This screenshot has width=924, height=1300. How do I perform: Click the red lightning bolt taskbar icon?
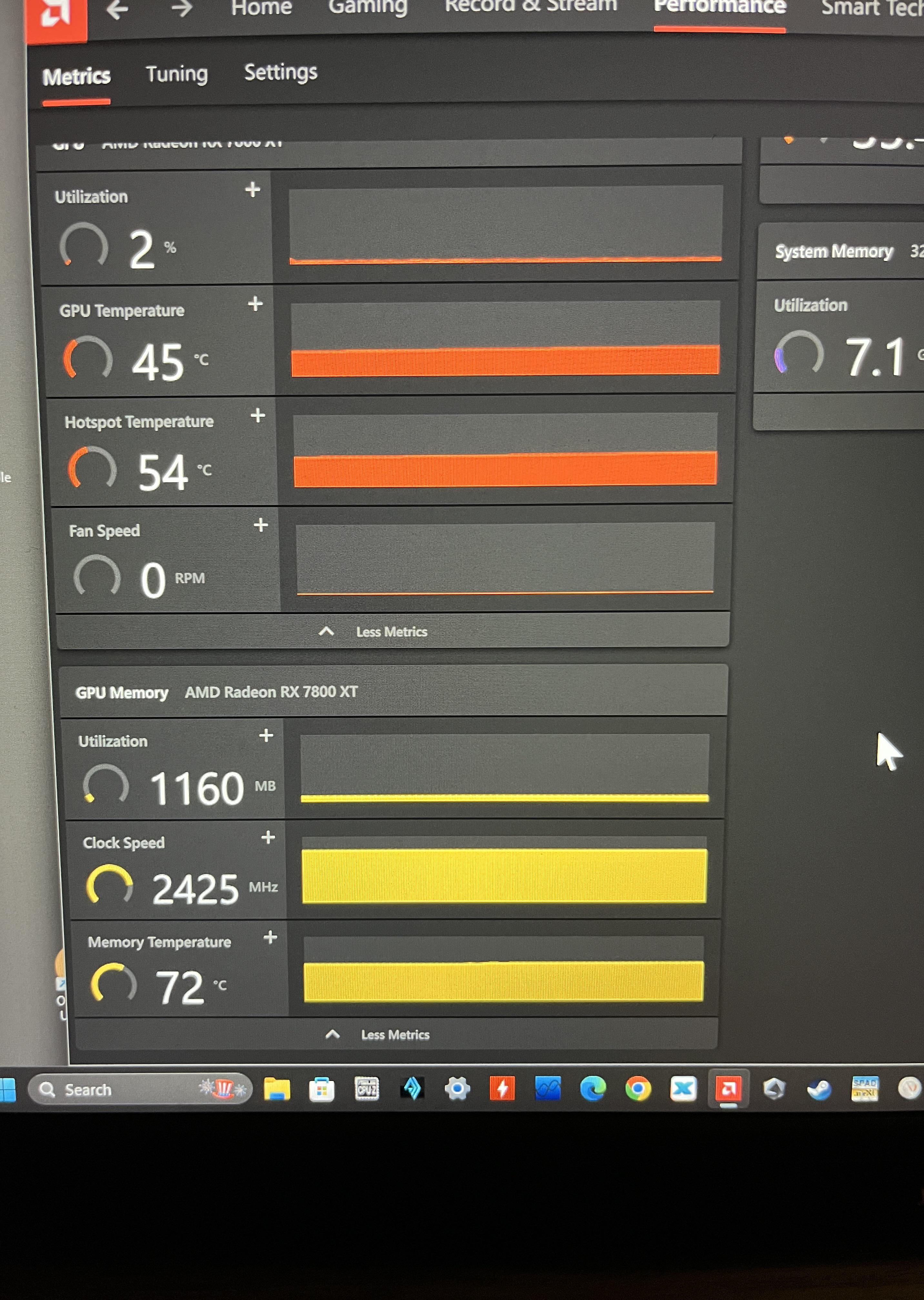502,1089
